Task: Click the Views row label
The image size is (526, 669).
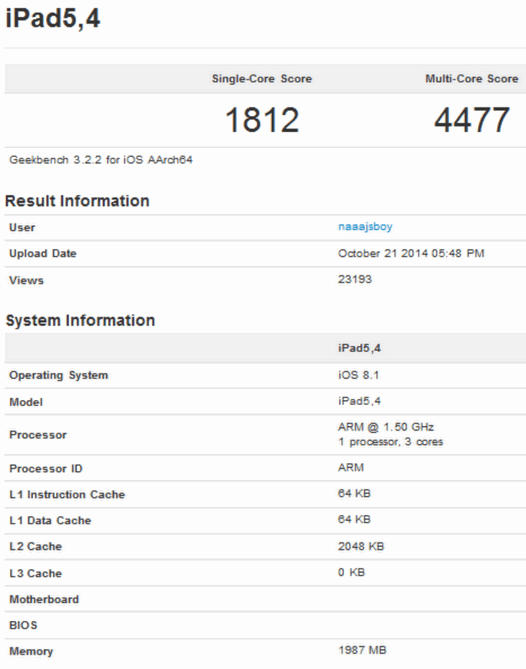Action: click(x=26, y=280)
